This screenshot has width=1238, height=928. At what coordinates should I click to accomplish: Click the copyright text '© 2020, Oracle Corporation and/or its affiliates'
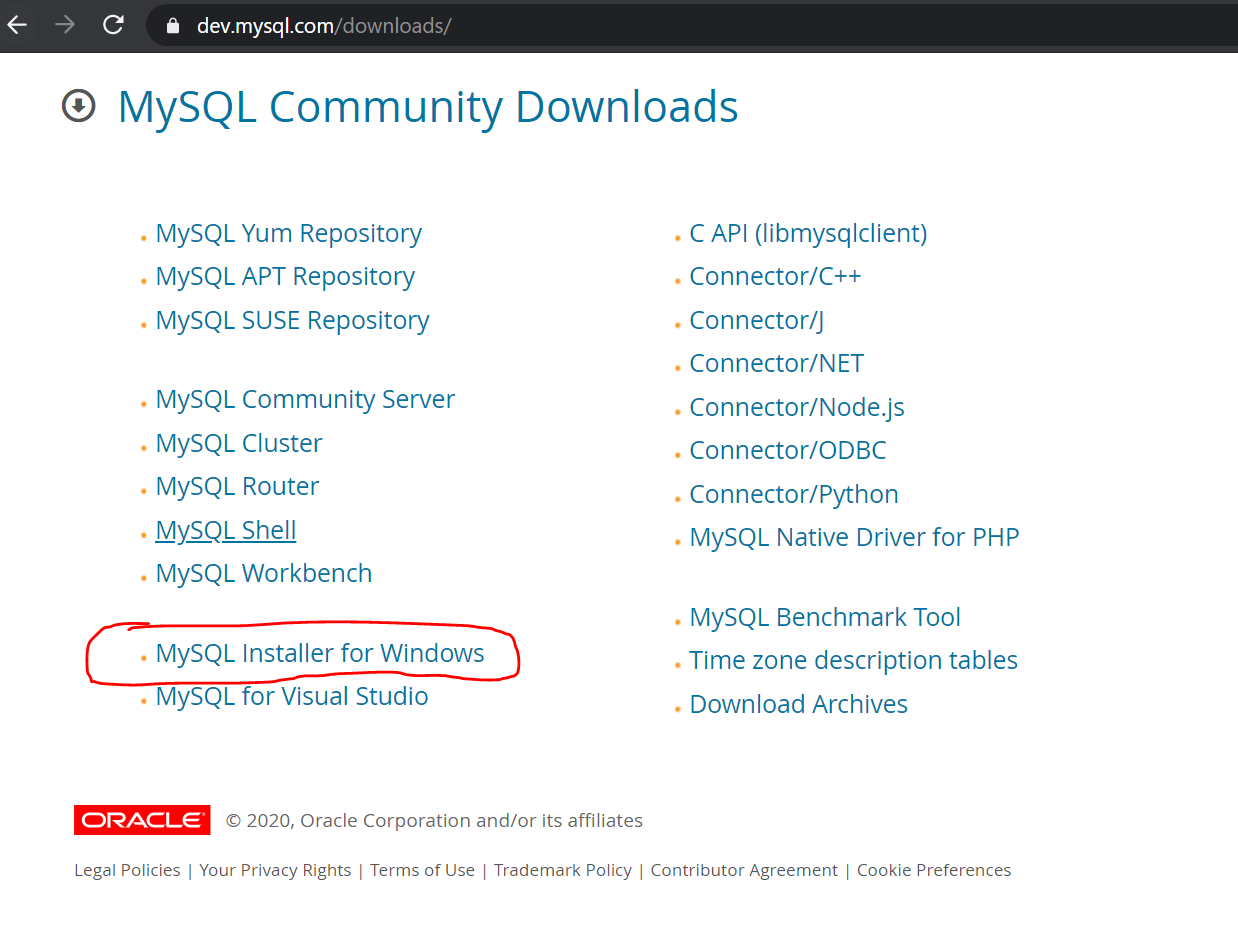434,821
